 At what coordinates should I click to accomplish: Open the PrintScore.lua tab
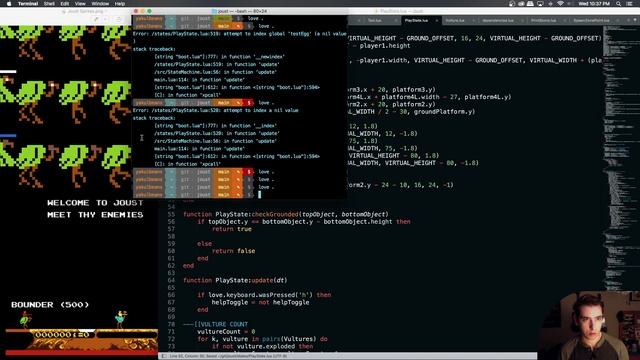point(543,20)
